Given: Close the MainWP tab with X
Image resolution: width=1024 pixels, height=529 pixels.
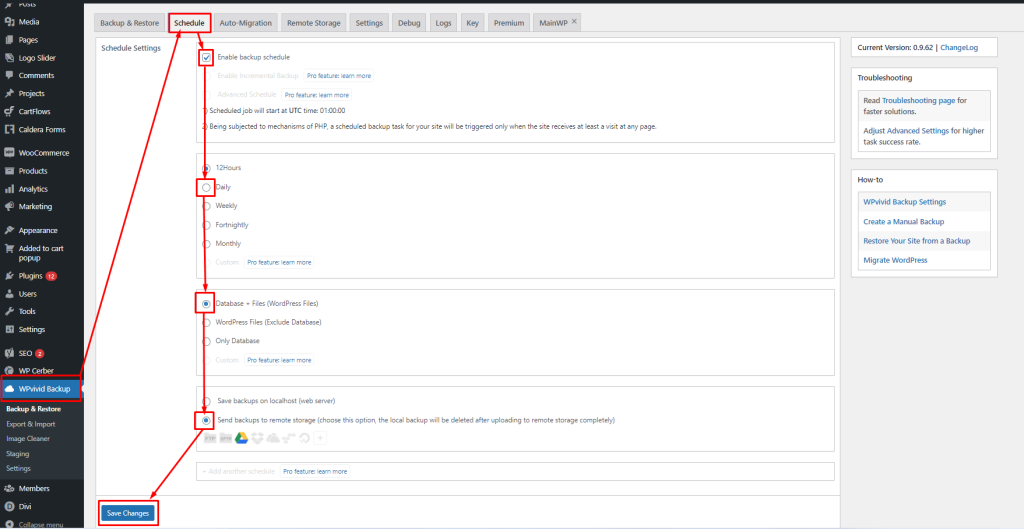Looking at the screenshot, I should pos(574,21).
